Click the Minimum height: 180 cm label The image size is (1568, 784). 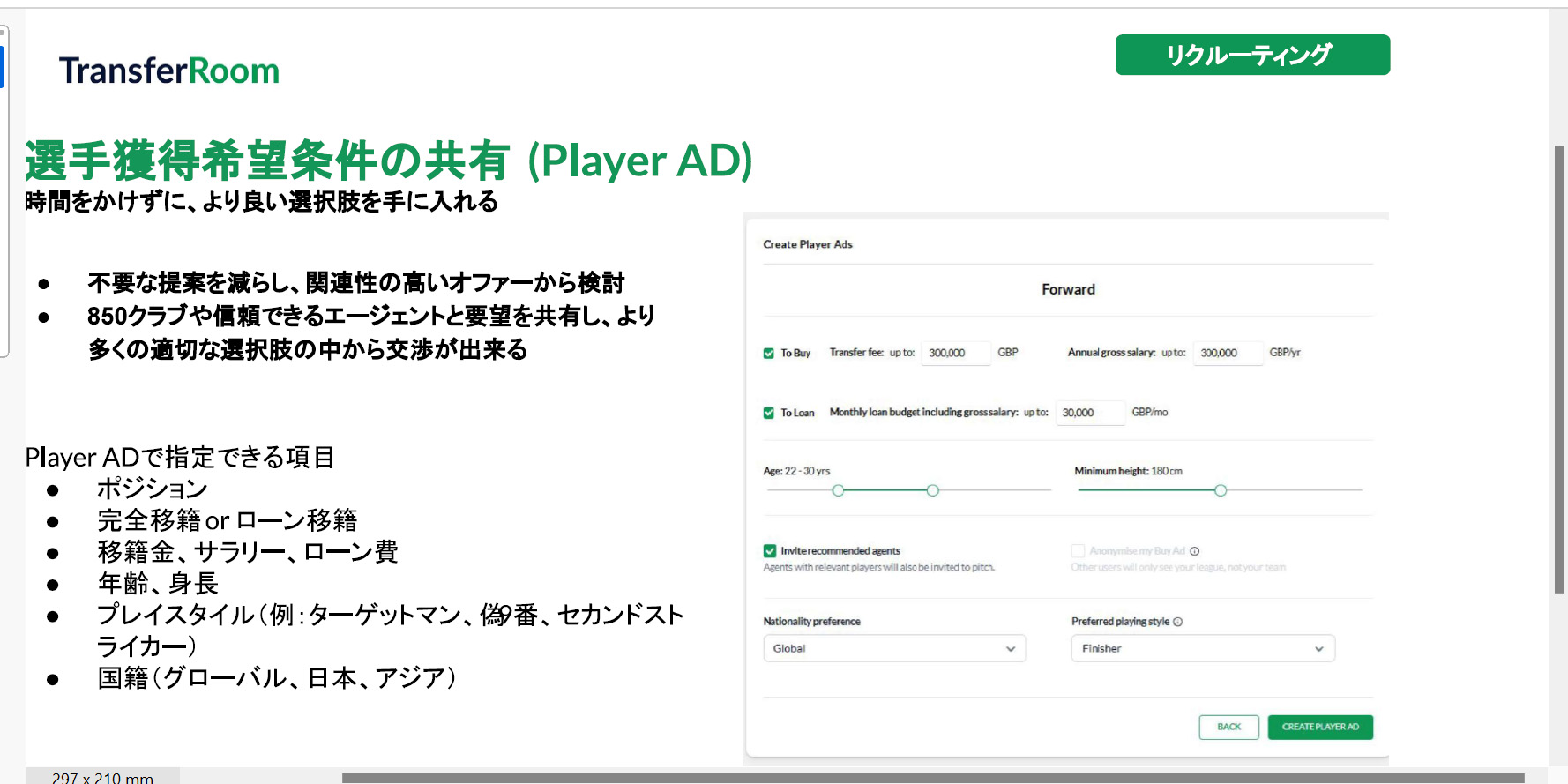coord(1128,471)
